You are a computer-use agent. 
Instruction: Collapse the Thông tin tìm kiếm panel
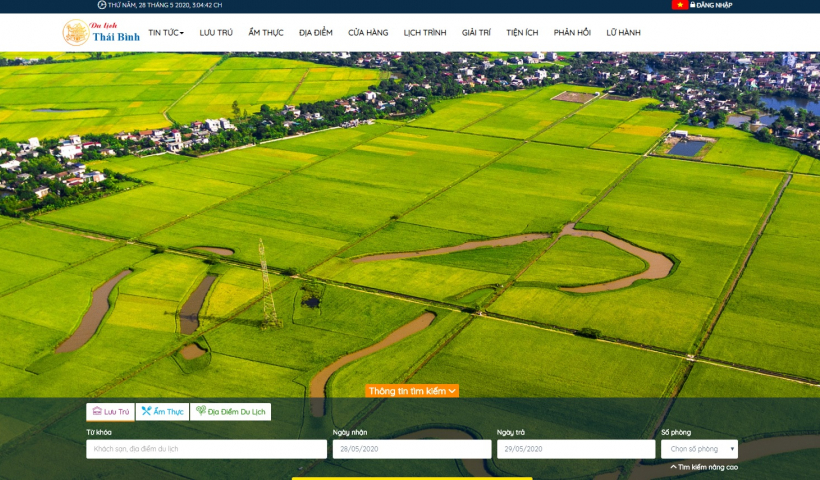click(412, 391)
